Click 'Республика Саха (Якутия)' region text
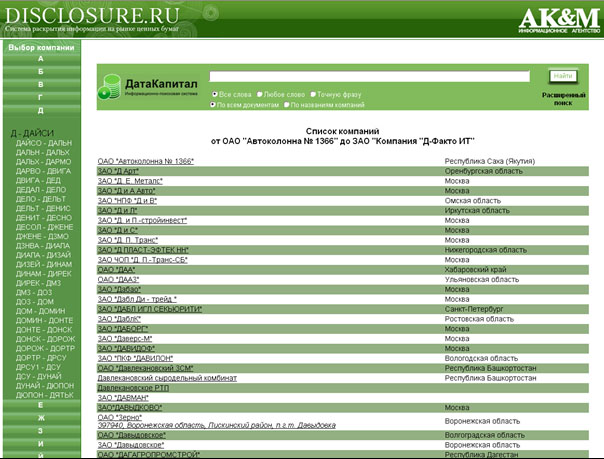 (x=490, y=161)
